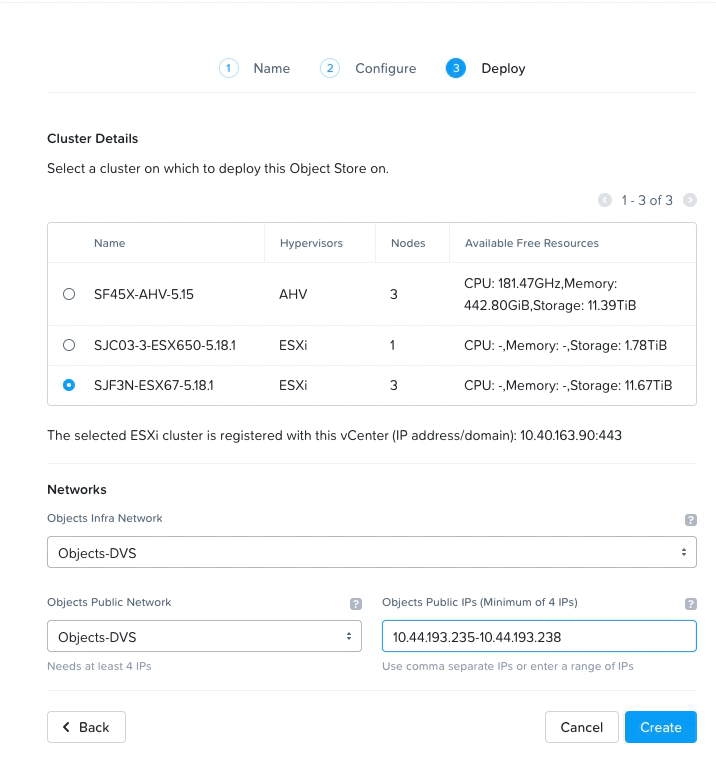Select the SJF3N-ESX67-5.18.1 cluster radio button
The width and height of the screenshot is (716, 766).
(69, 385)
